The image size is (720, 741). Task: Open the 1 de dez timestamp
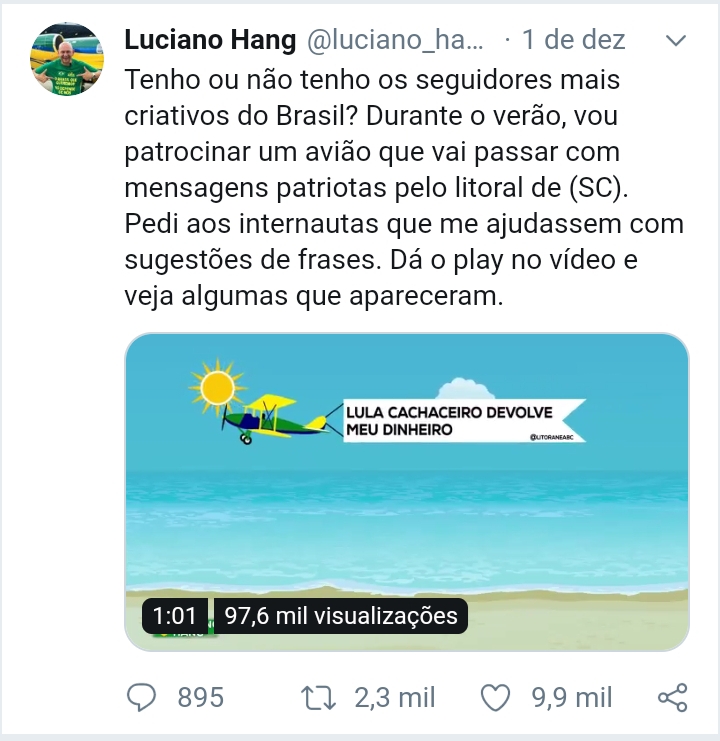tap(574, 40)
